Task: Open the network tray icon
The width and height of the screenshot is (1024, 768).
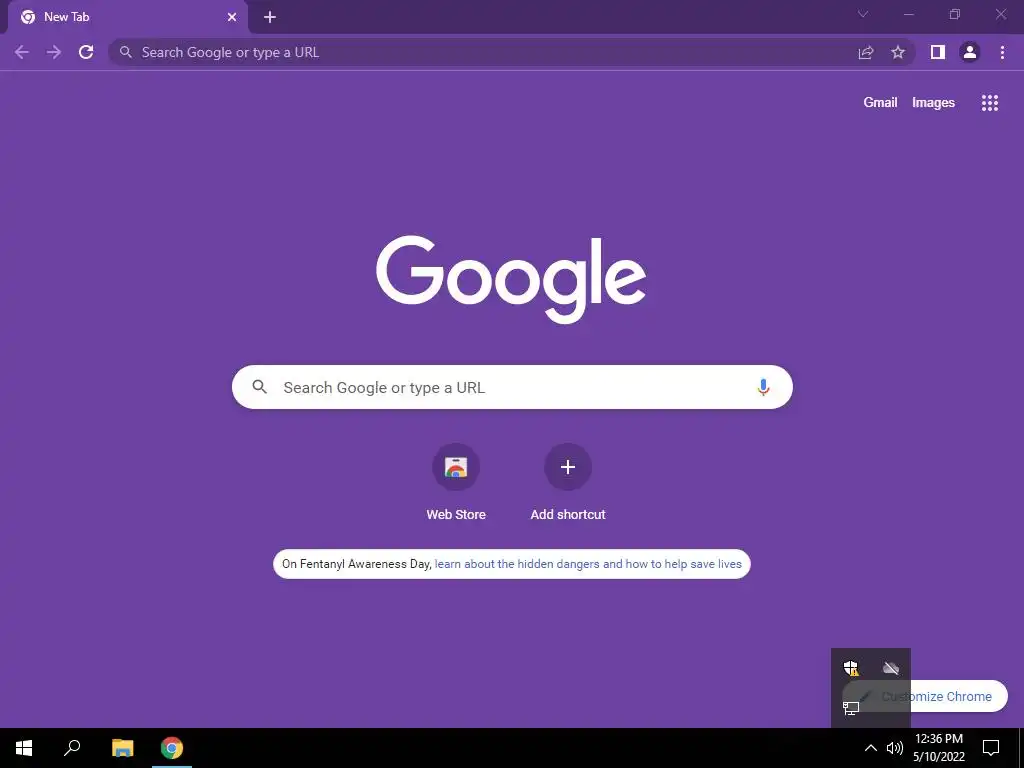Action: [x=851, y=708]
